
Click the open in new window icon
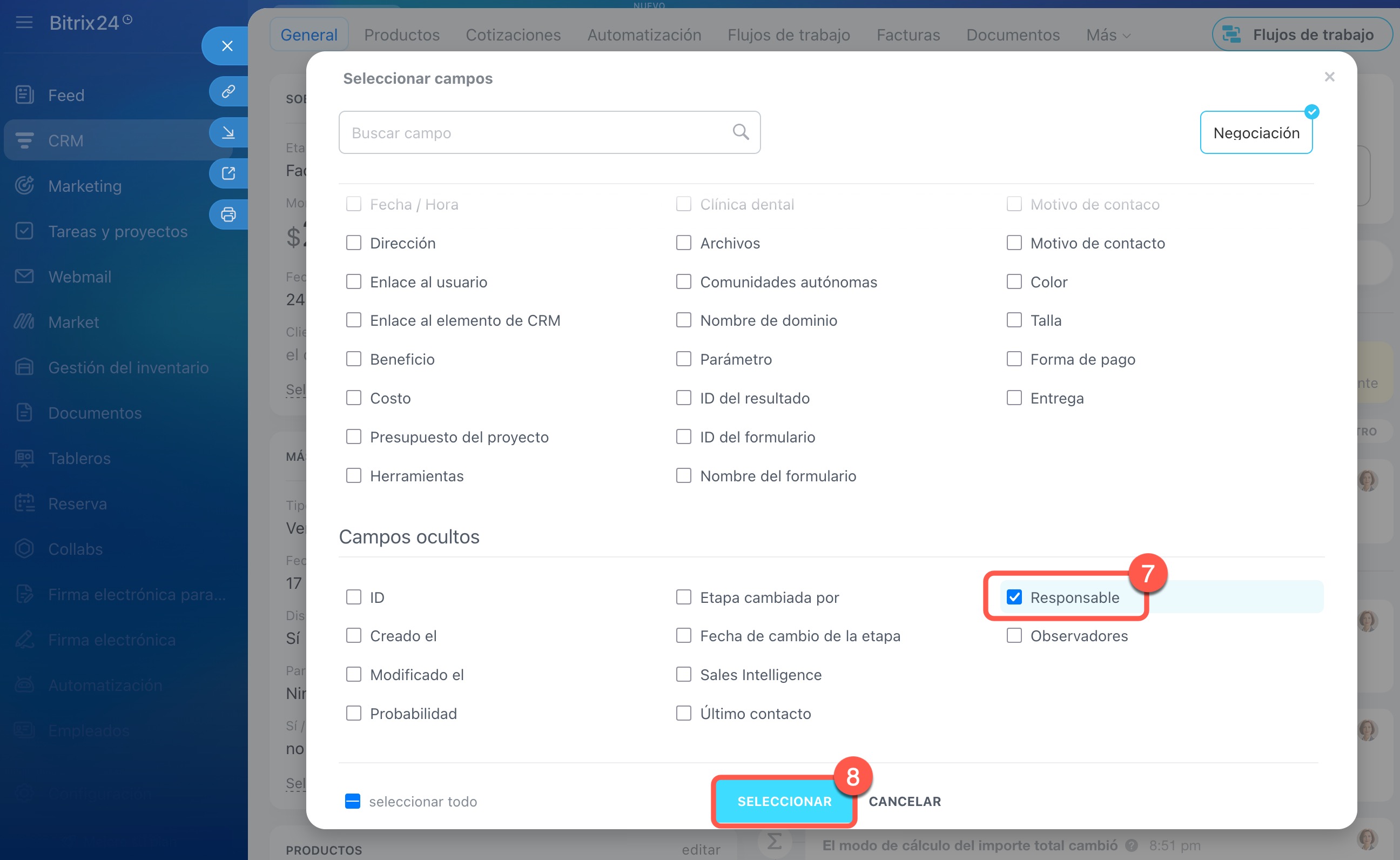[228, 173]
